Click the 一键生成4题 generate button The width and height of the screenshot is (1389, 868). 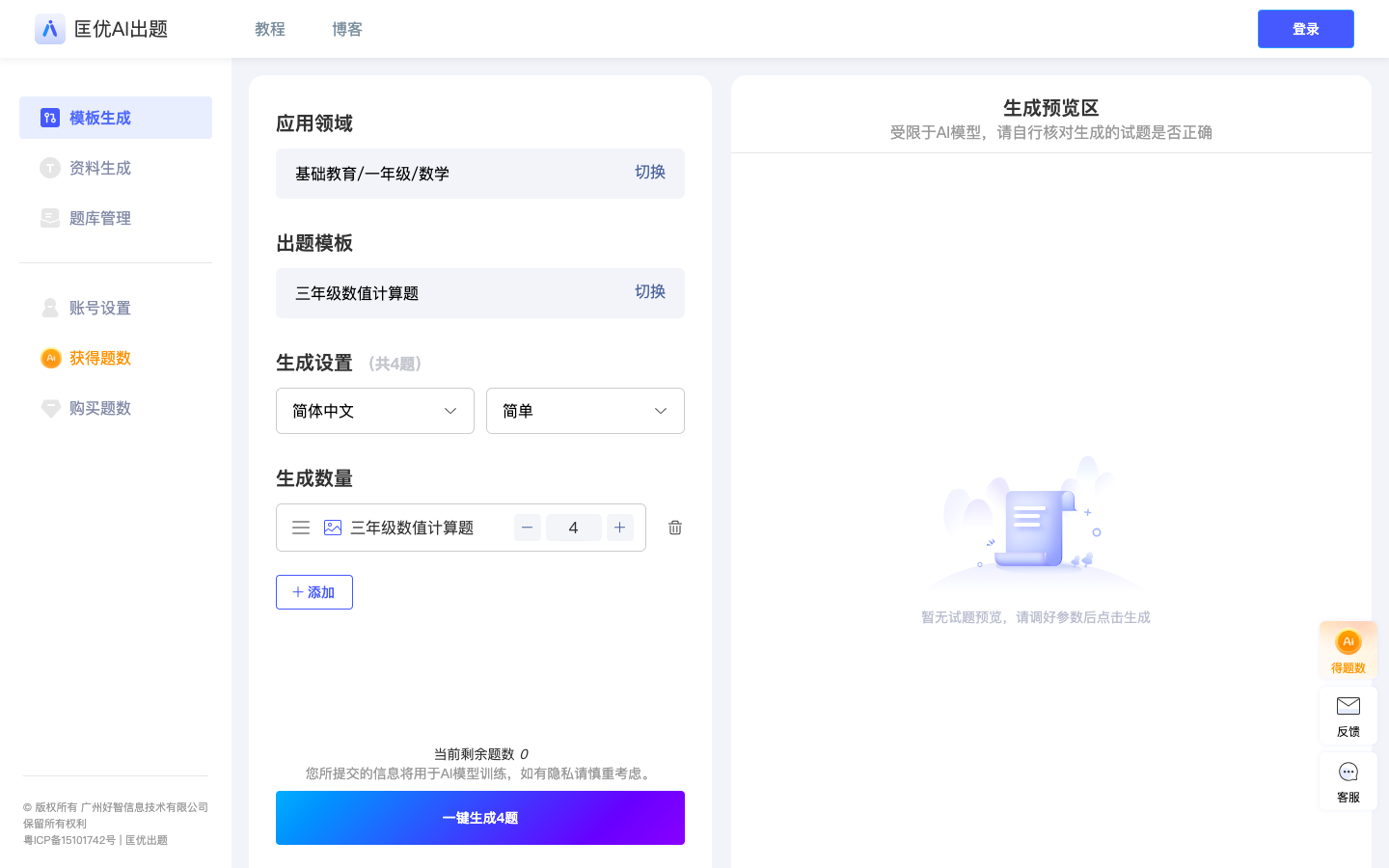click(479, 818)
